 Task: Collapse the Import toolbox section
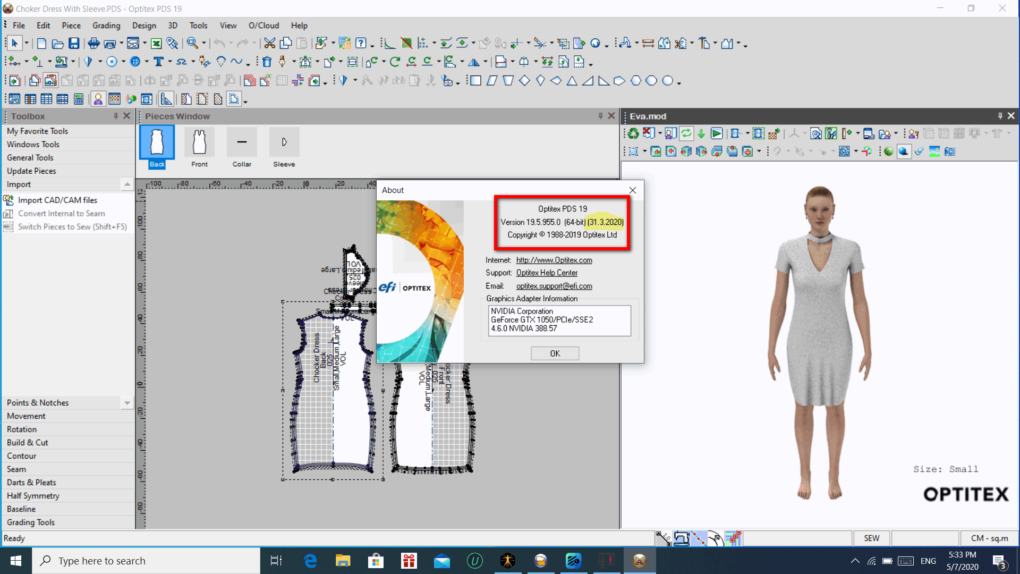[127, 185]
